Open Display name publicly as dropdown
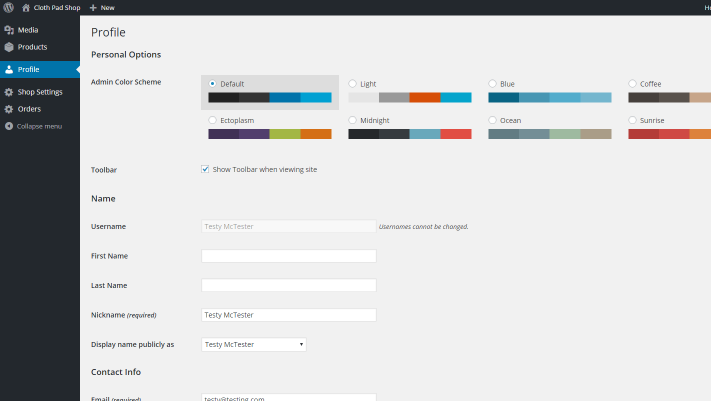Image resolution: width=711 pixels, height=401 pixels. 253,344
